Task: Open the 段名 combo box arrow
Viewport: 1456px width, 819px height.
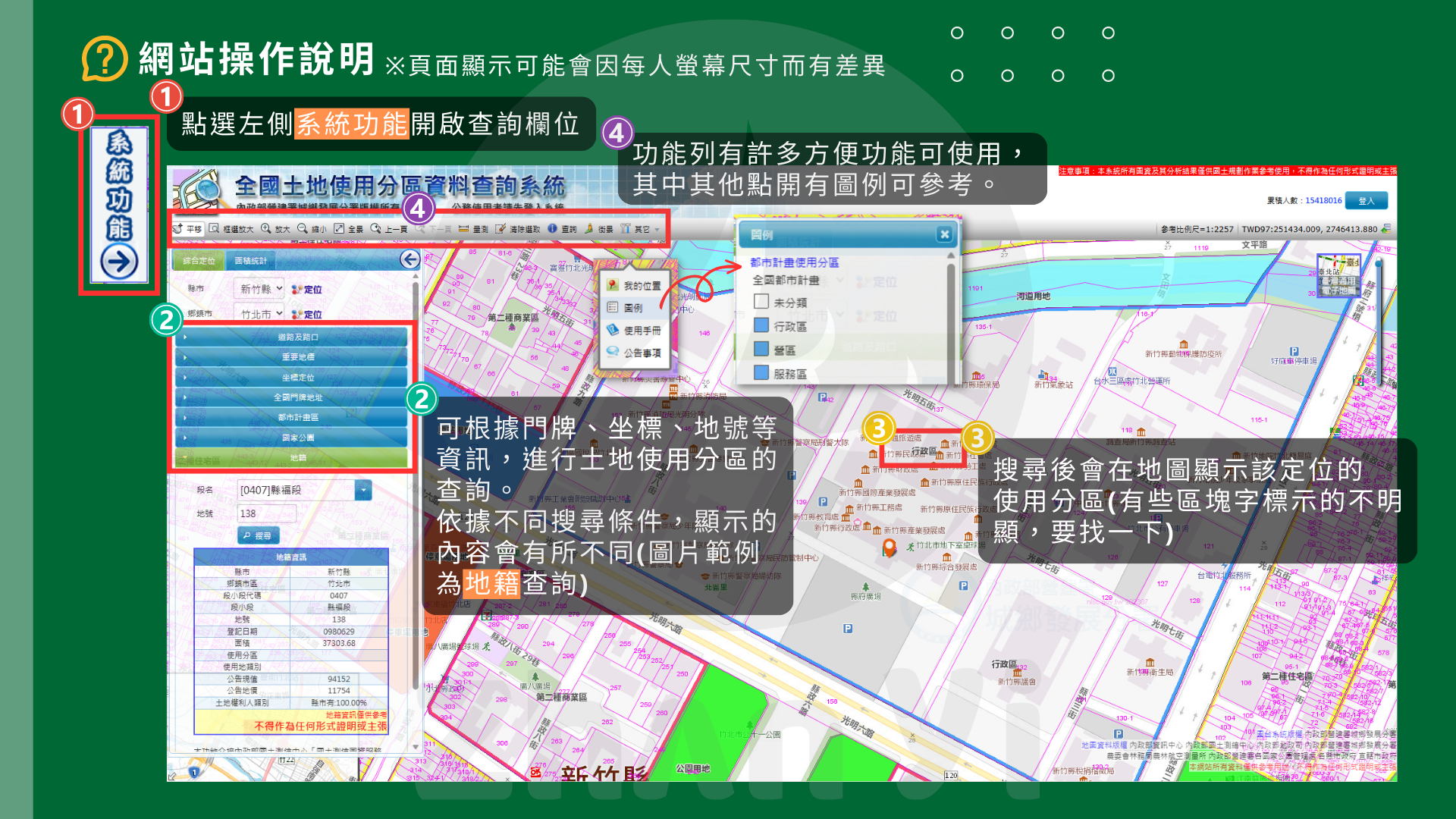Action: tap(363, 490)
